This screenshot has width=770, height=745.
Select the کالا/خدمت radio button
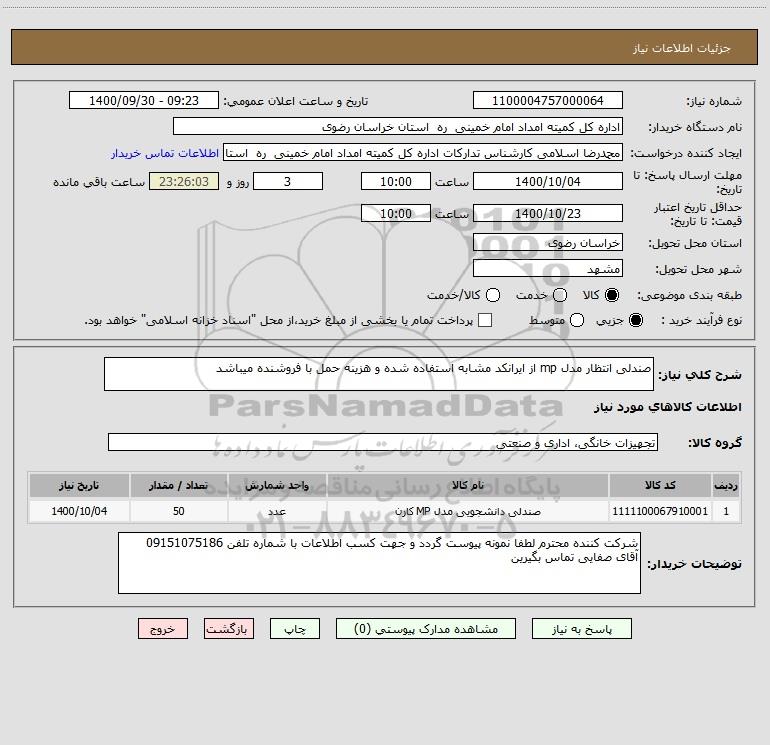(x=493, y=295)
